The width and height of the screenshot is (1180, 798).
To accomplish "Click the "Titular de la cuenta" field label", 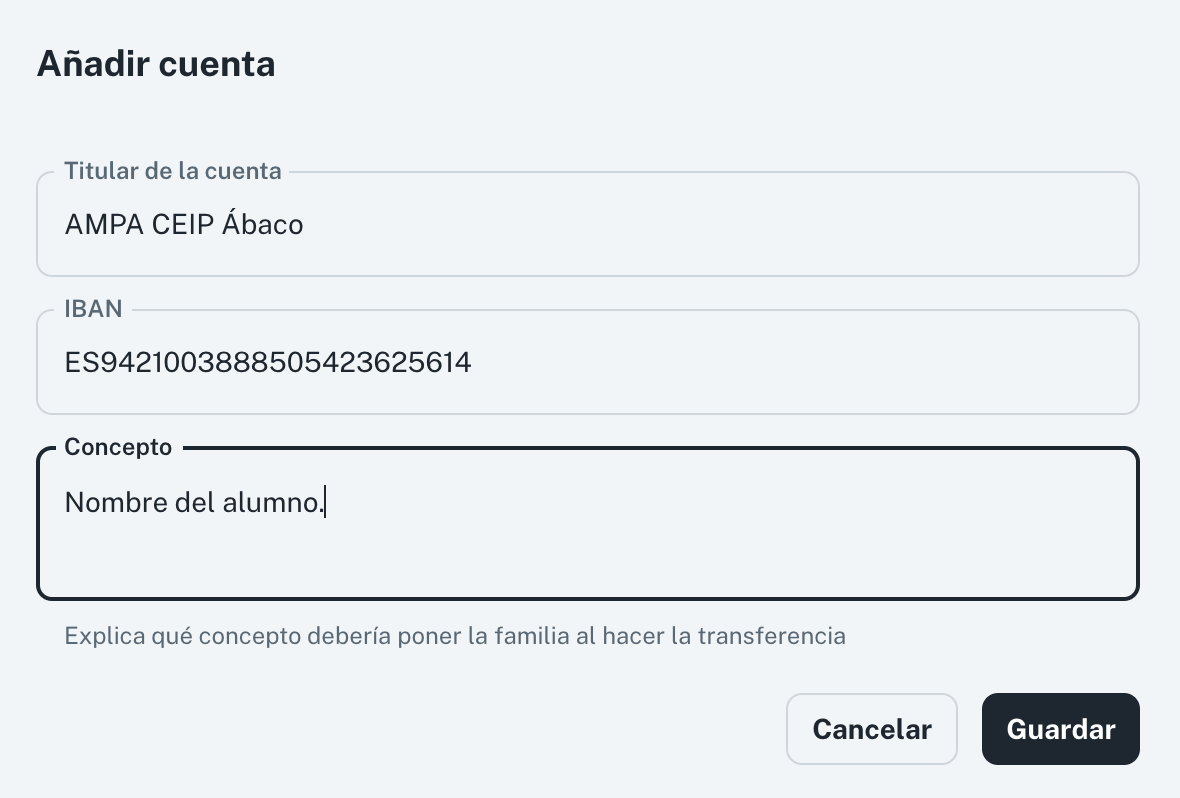I will coord(173,171).
